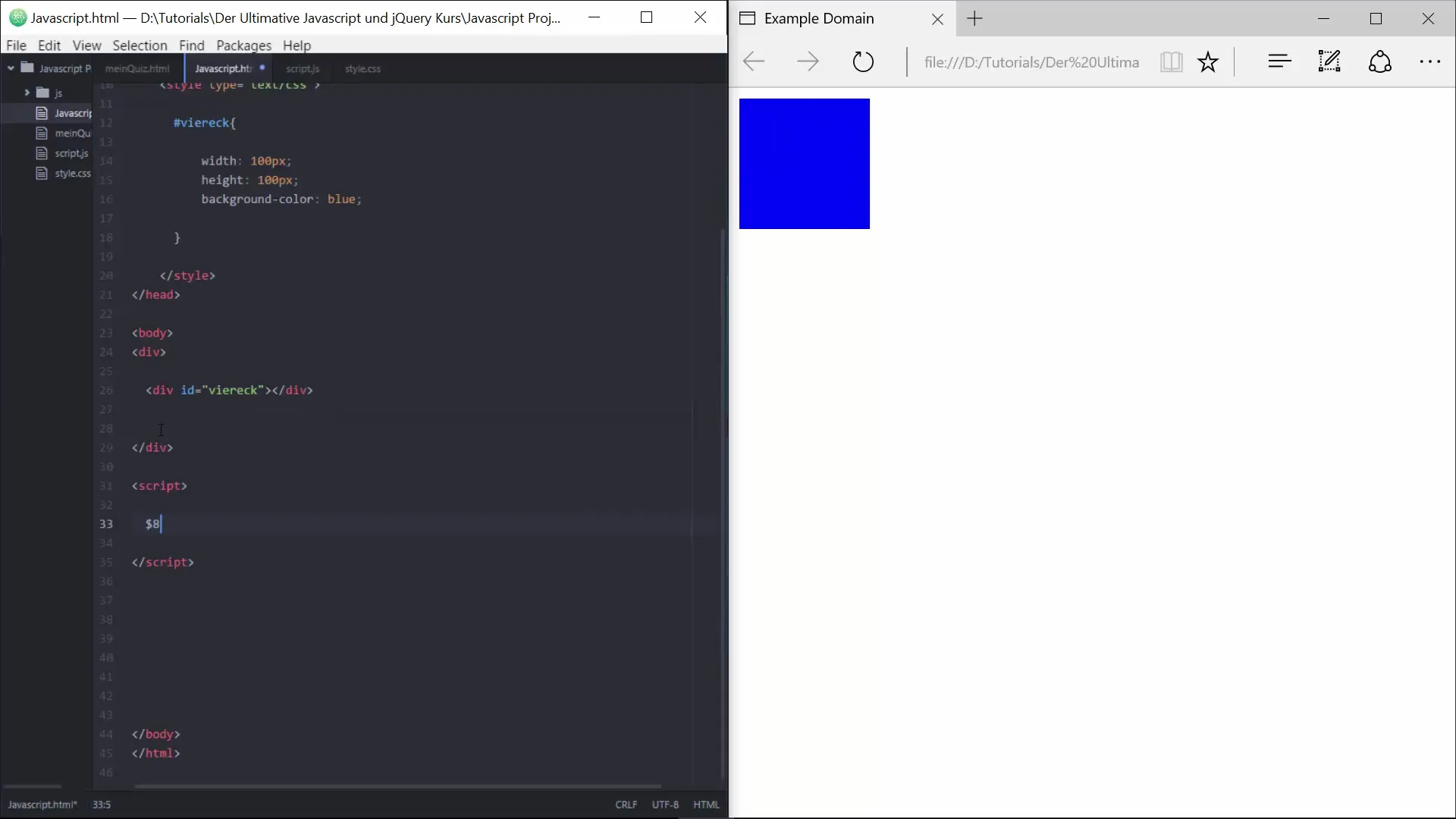Click the closing html tag line
The height and width of the screenshot is (819, 1456).
point(156,754)
